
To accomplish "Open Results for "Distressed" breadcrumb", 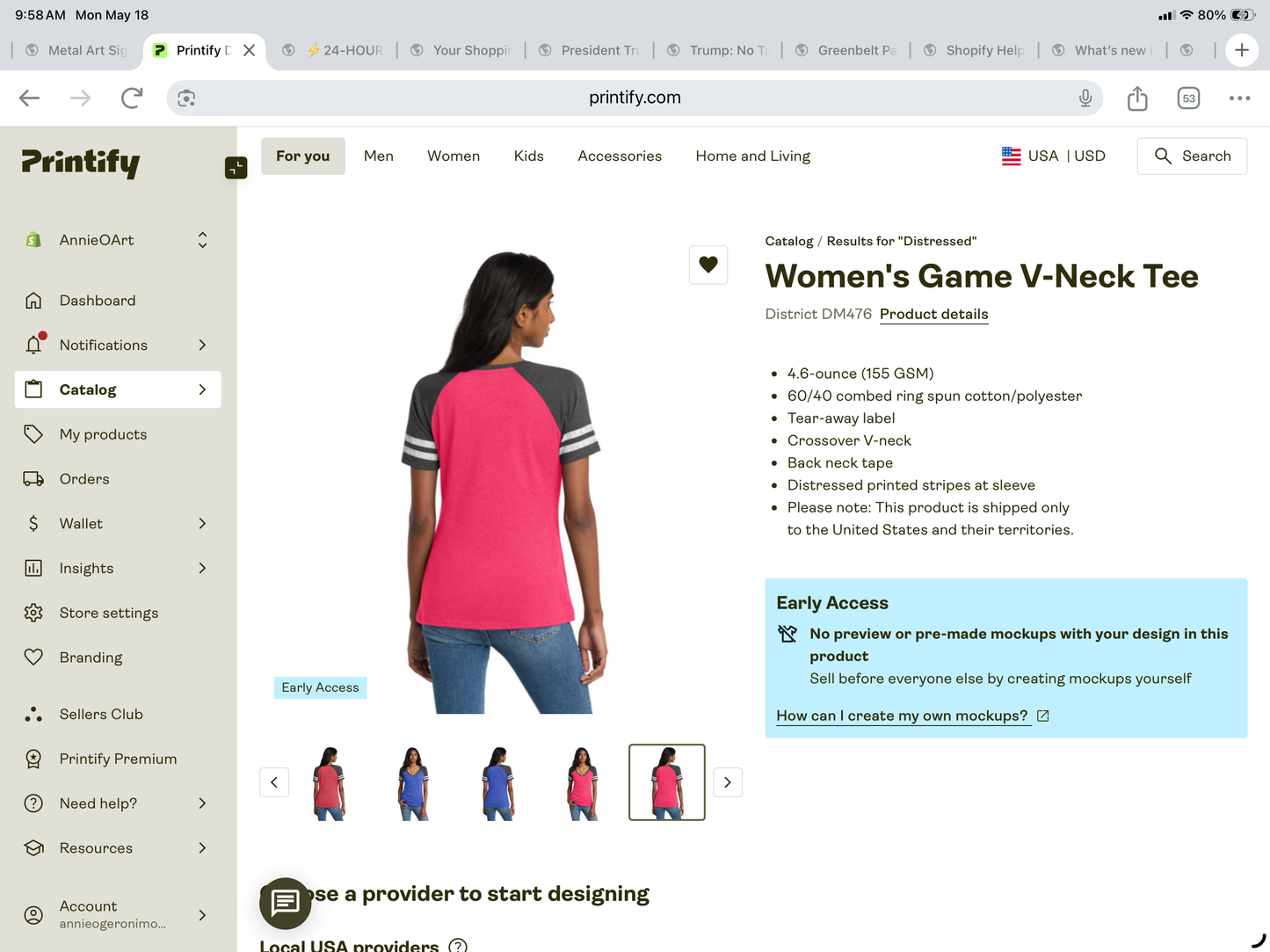I will point(902,241).
